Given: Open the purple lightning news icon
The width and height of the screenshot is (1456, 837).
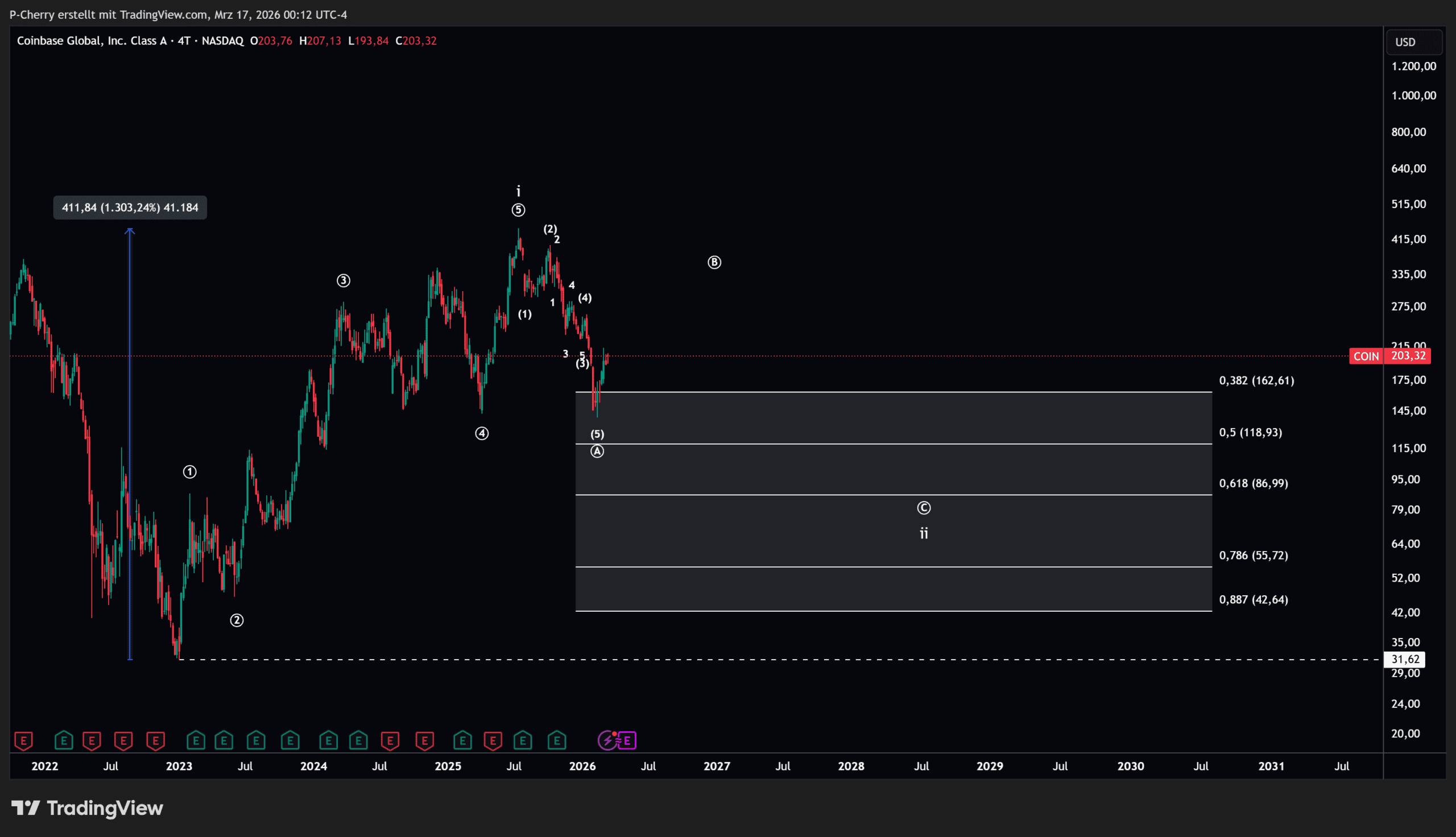Looking at the screenshot, I should (607, 740).
